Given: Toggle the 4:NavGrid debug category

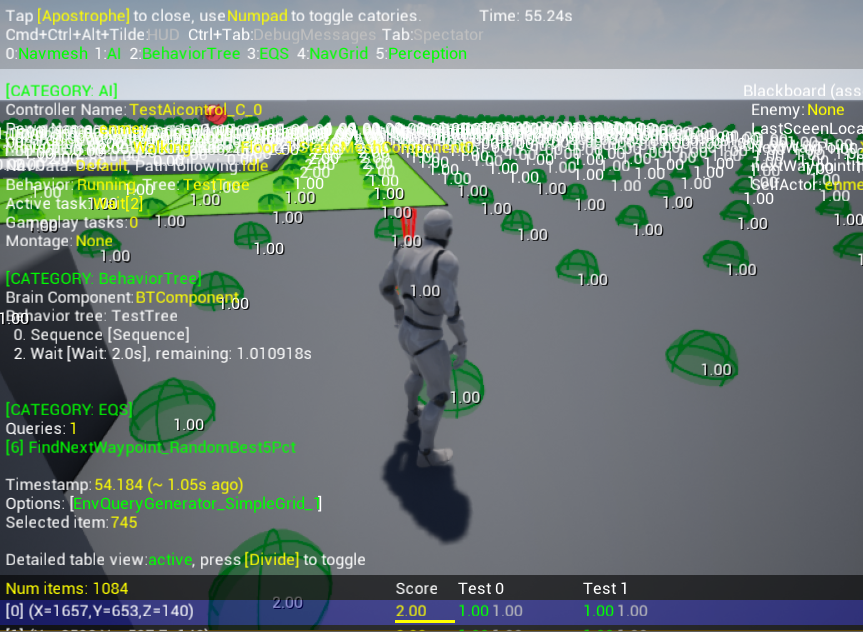Looking at the screenshot, I should point(332,53).
